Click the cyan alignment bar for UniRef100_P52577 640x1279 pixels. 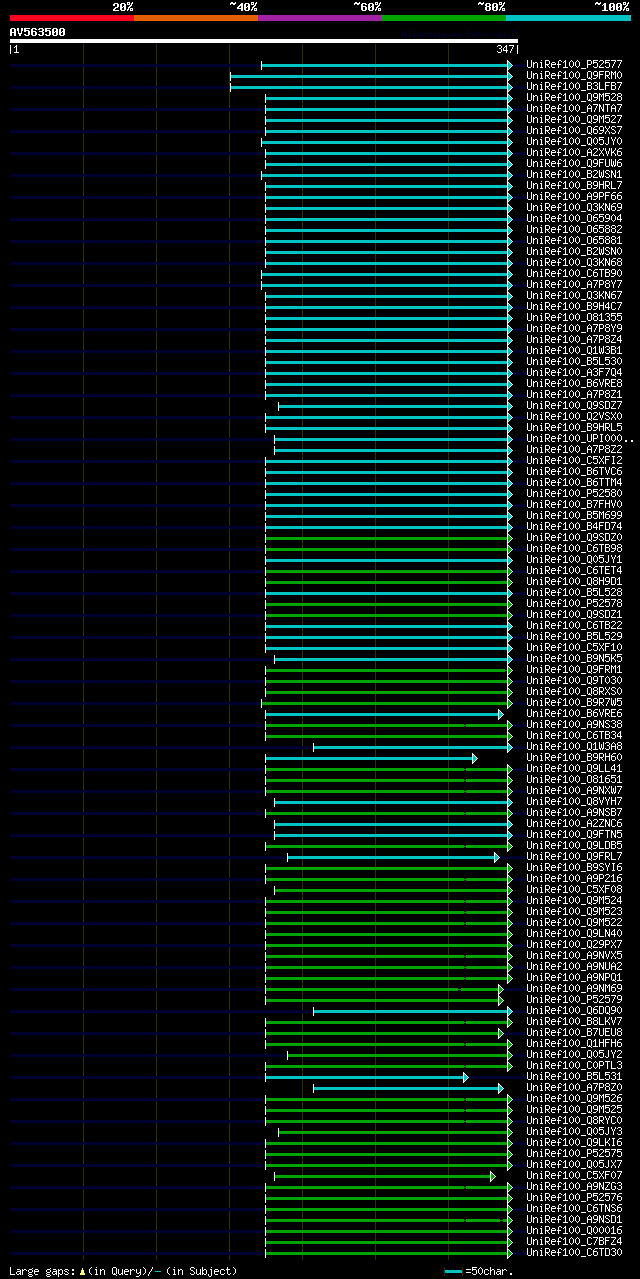point(386,65)
